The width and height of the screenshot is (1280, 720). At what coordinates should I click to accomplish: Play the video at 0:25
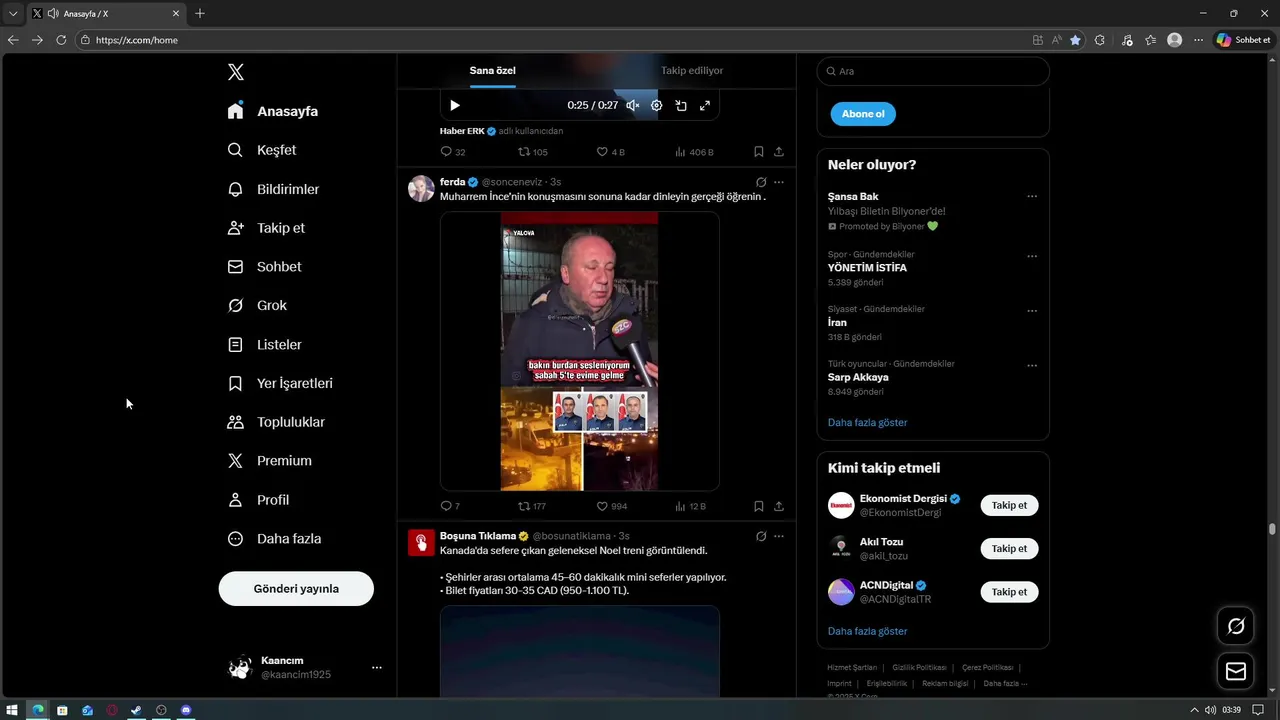pyautogui.click(x=455, y=105)
